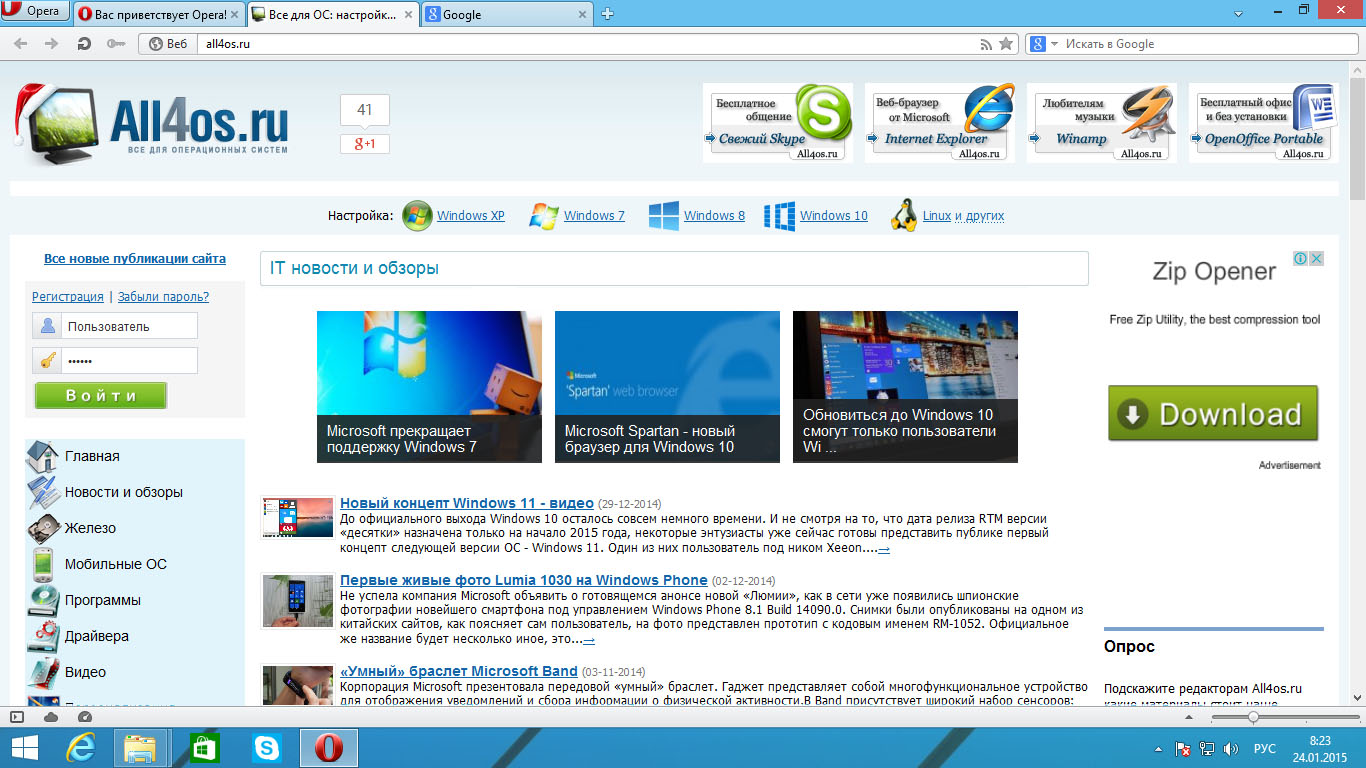Open Skype from the taskbar

click(x=266, y=747)
